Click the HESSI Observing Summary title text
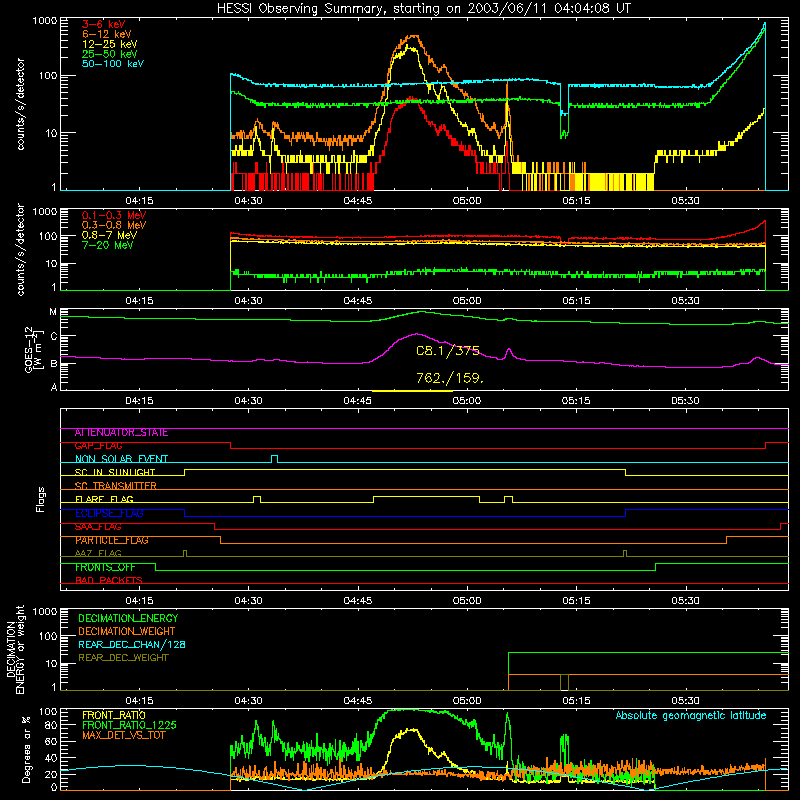 (424, 8)
